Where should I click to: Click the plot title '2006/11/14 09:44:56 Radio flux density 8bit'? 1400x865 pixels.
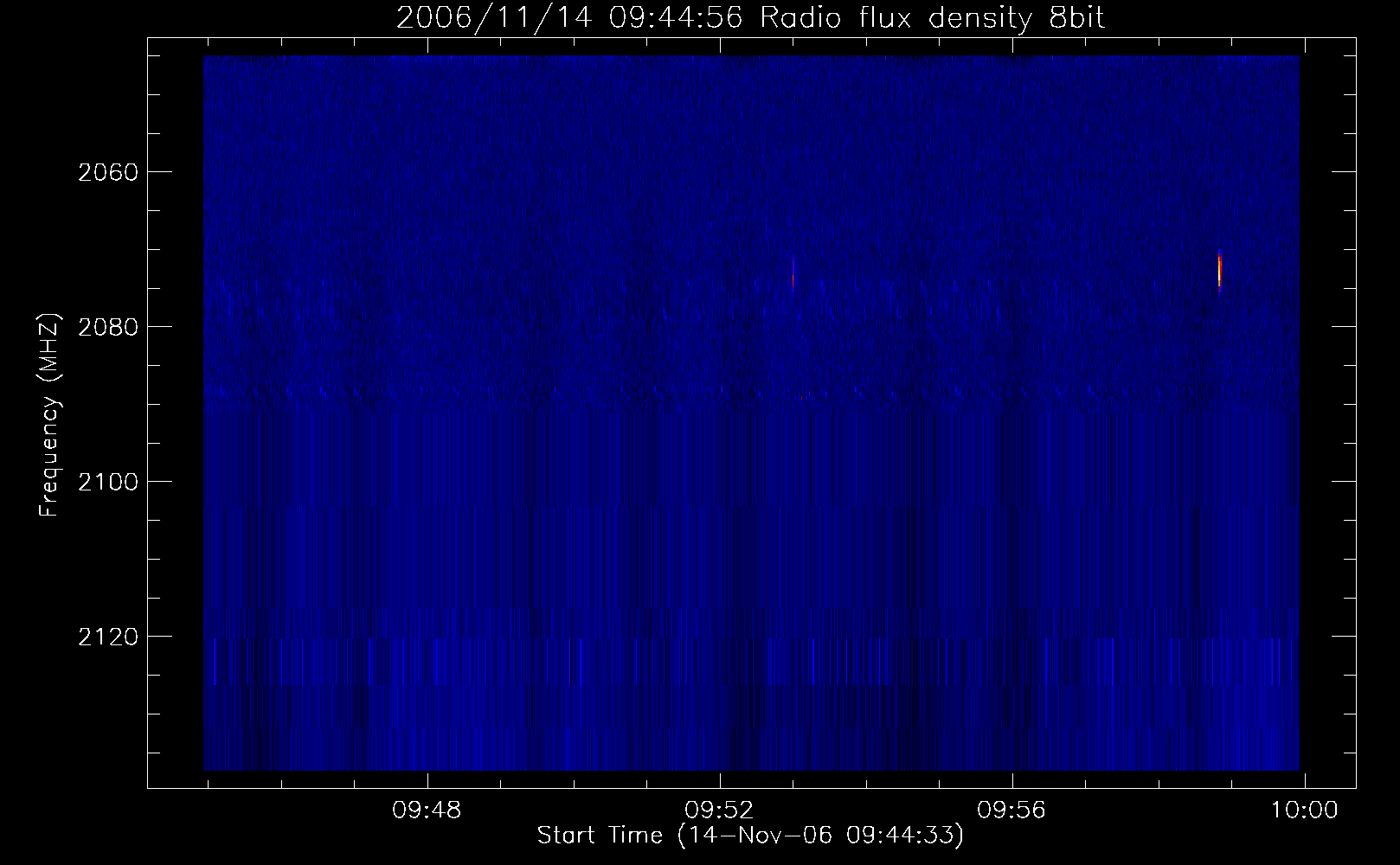pyautogui.click(x=750, y=17)
